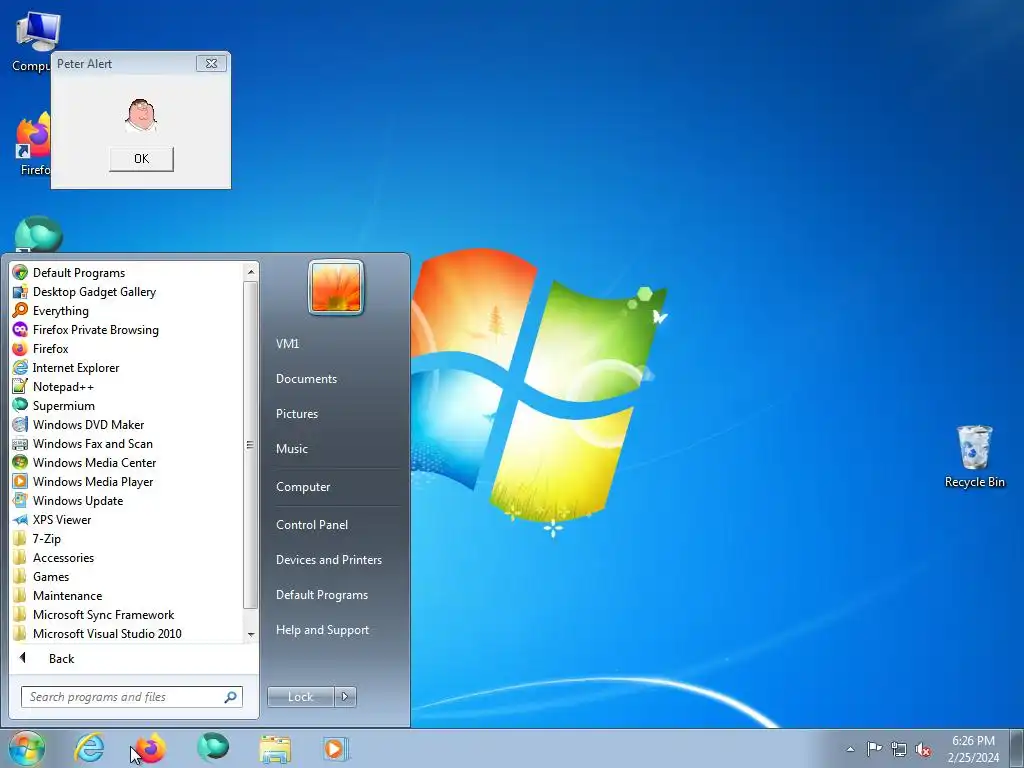
Task: Click the user account picture in the Start menu
Action: 336,287
